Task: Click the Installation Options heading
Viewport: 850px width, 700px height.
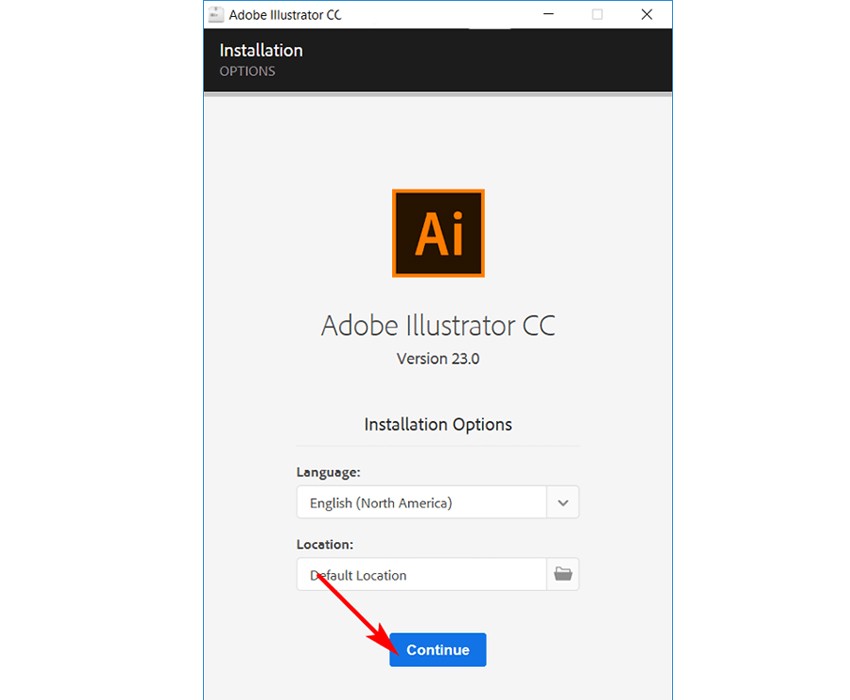Action: 438,424
